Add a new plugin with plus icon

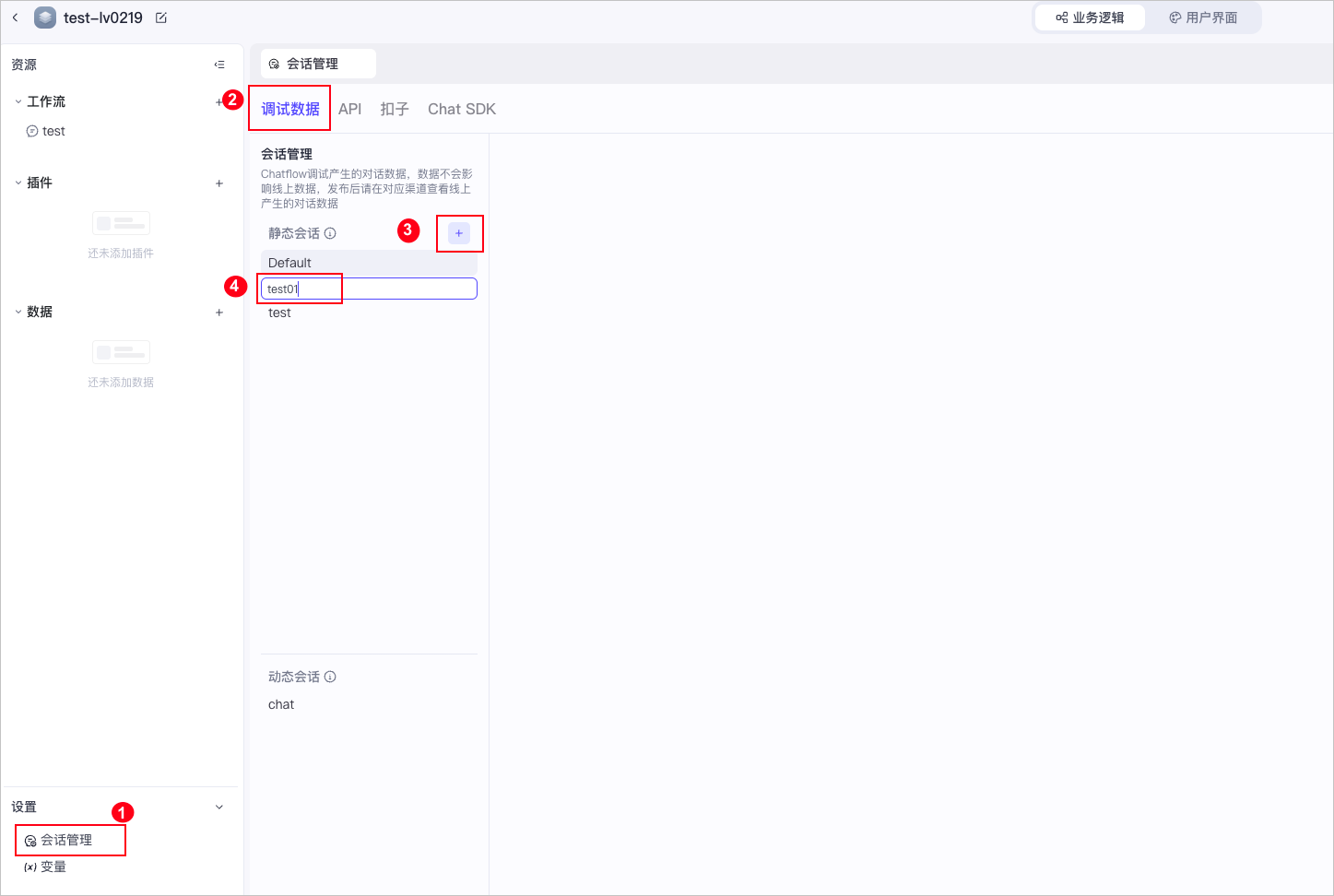(219, 183)
